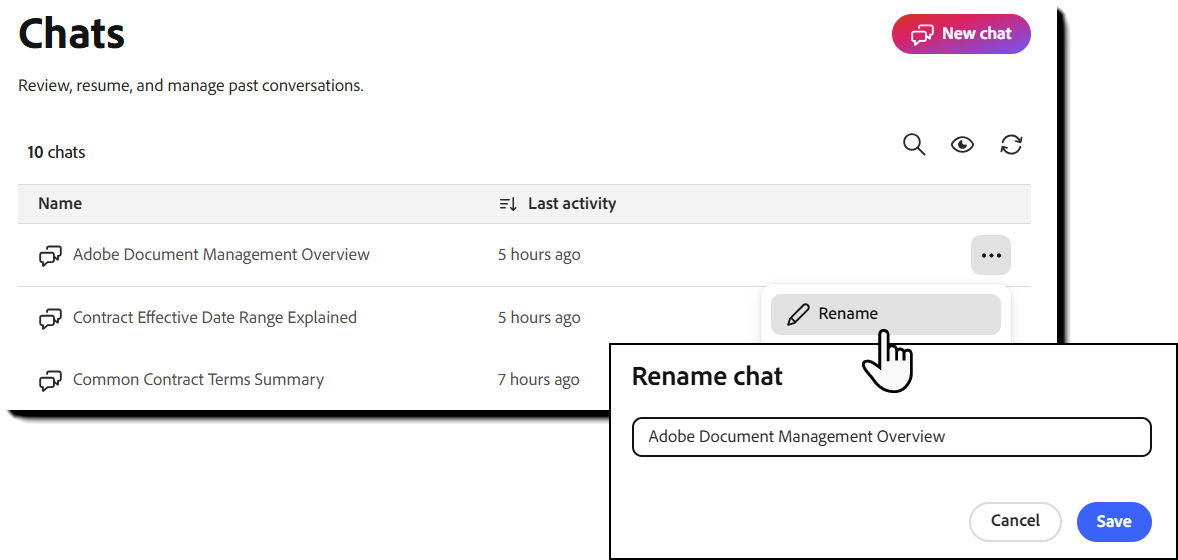Choose Rename from the context menu
The width and height of the screenshot is (1178, 560).
pos(886,314)
